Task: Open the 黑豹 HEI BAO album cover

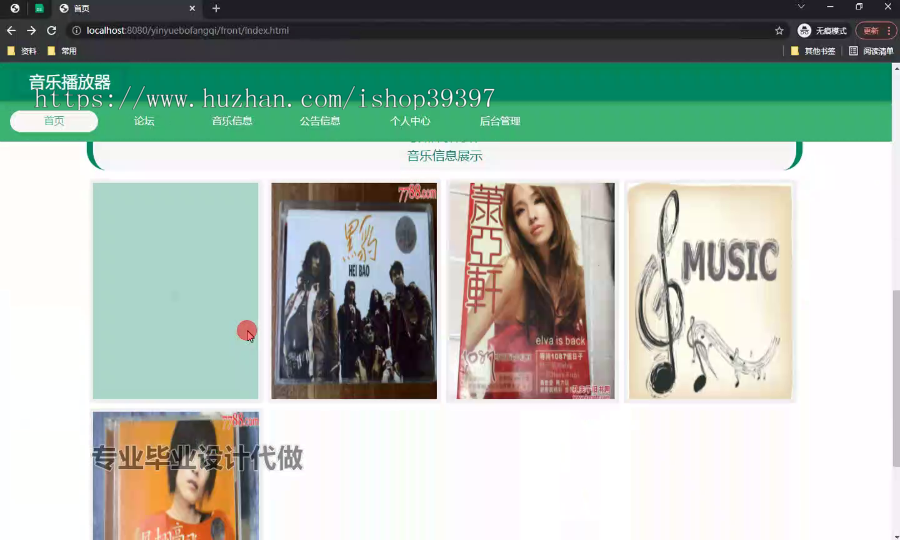Action: [x=354, y=291]
